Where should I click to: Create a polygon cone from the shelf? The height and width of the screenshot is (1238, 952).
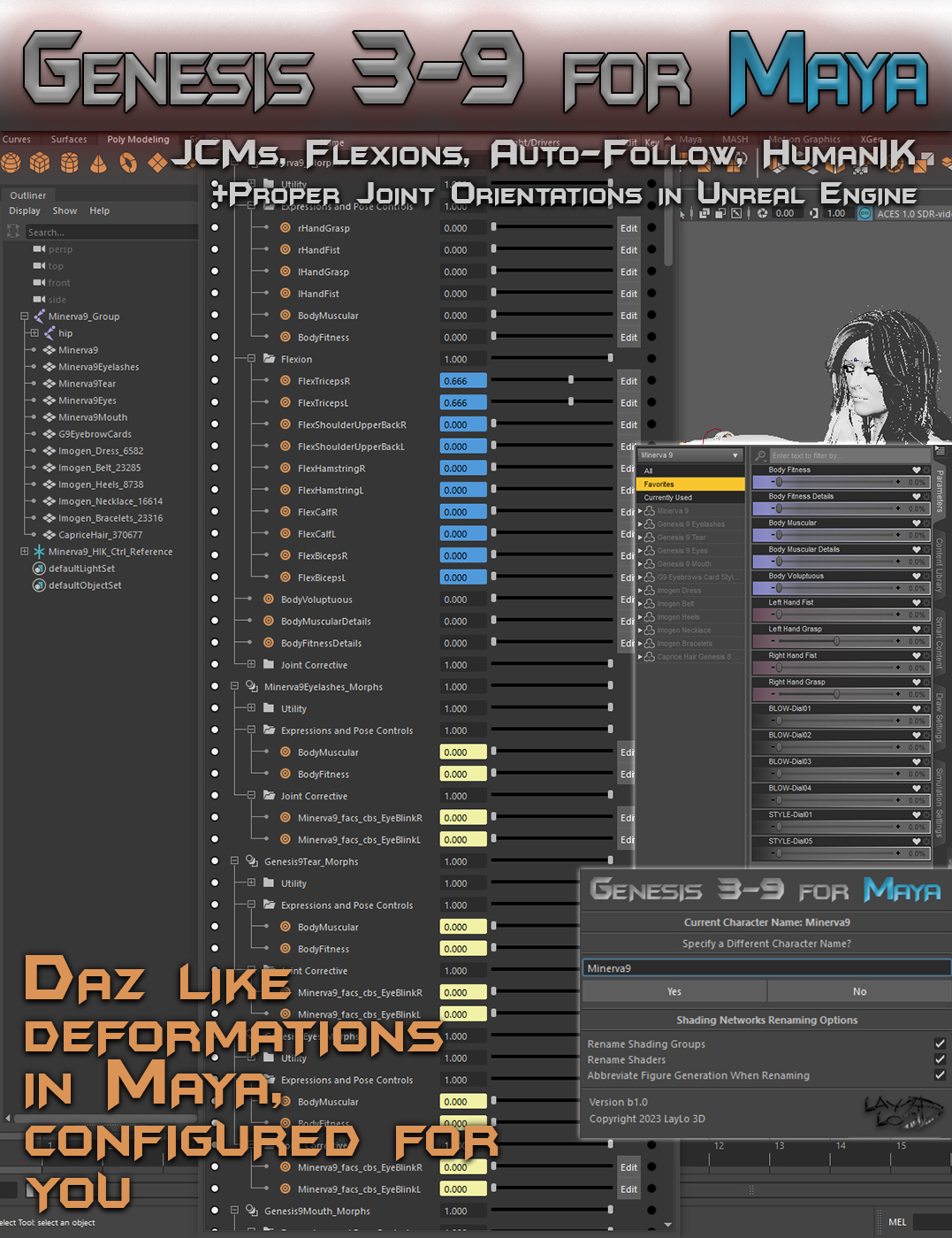click(x=99, y=163)
